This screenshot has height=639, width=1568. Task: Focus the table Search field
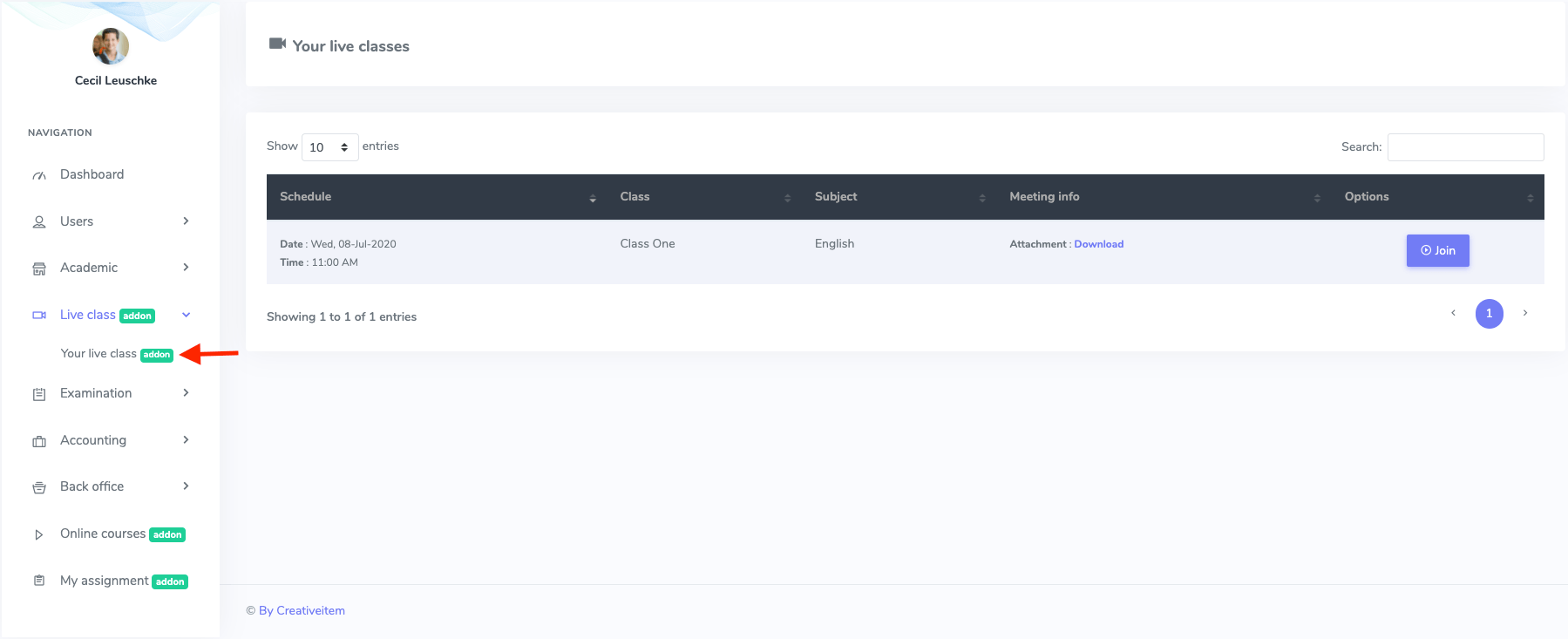tap(1465, 147)
